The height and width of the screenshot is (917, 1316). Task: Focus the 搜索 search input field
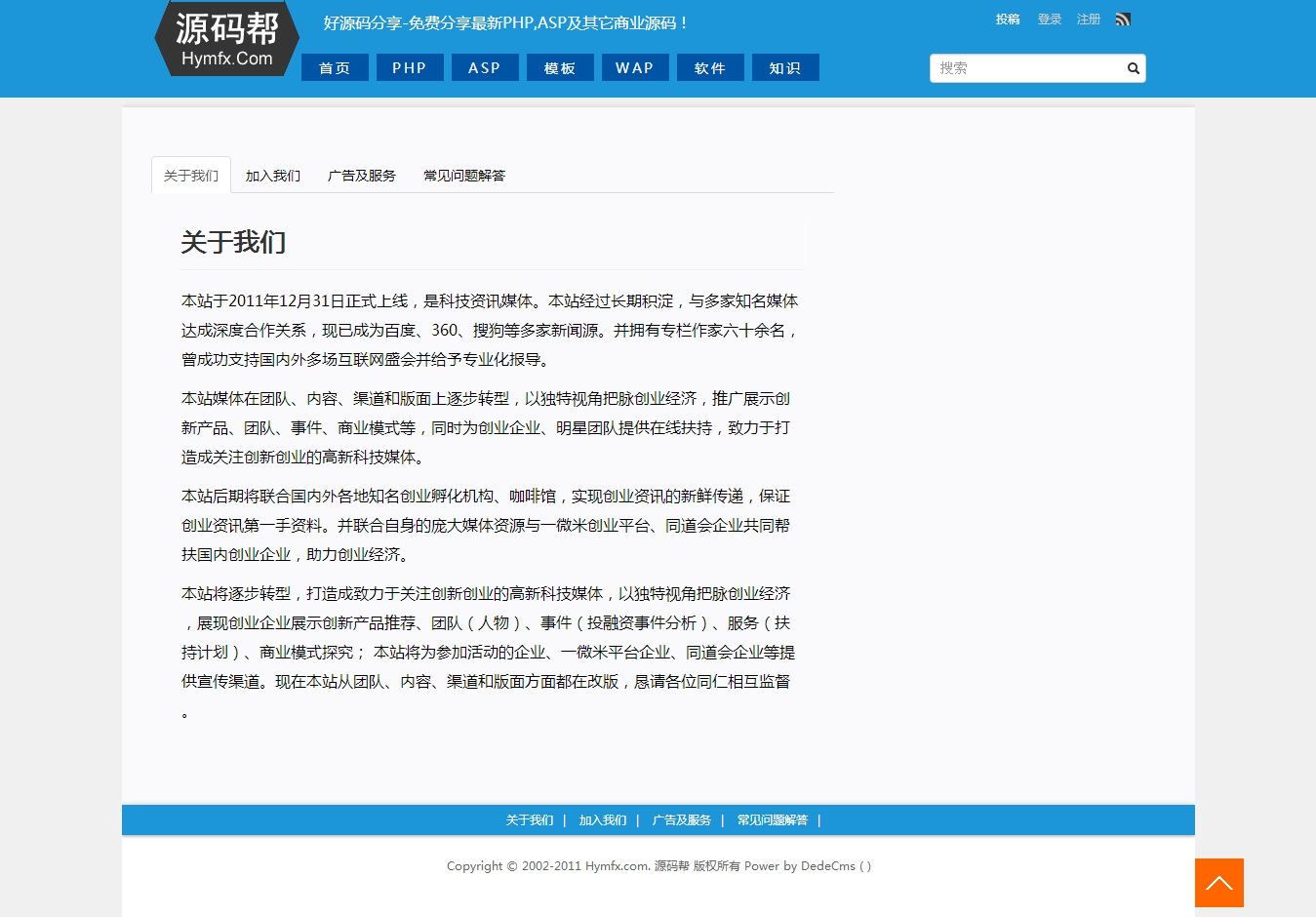point(1024,68)
